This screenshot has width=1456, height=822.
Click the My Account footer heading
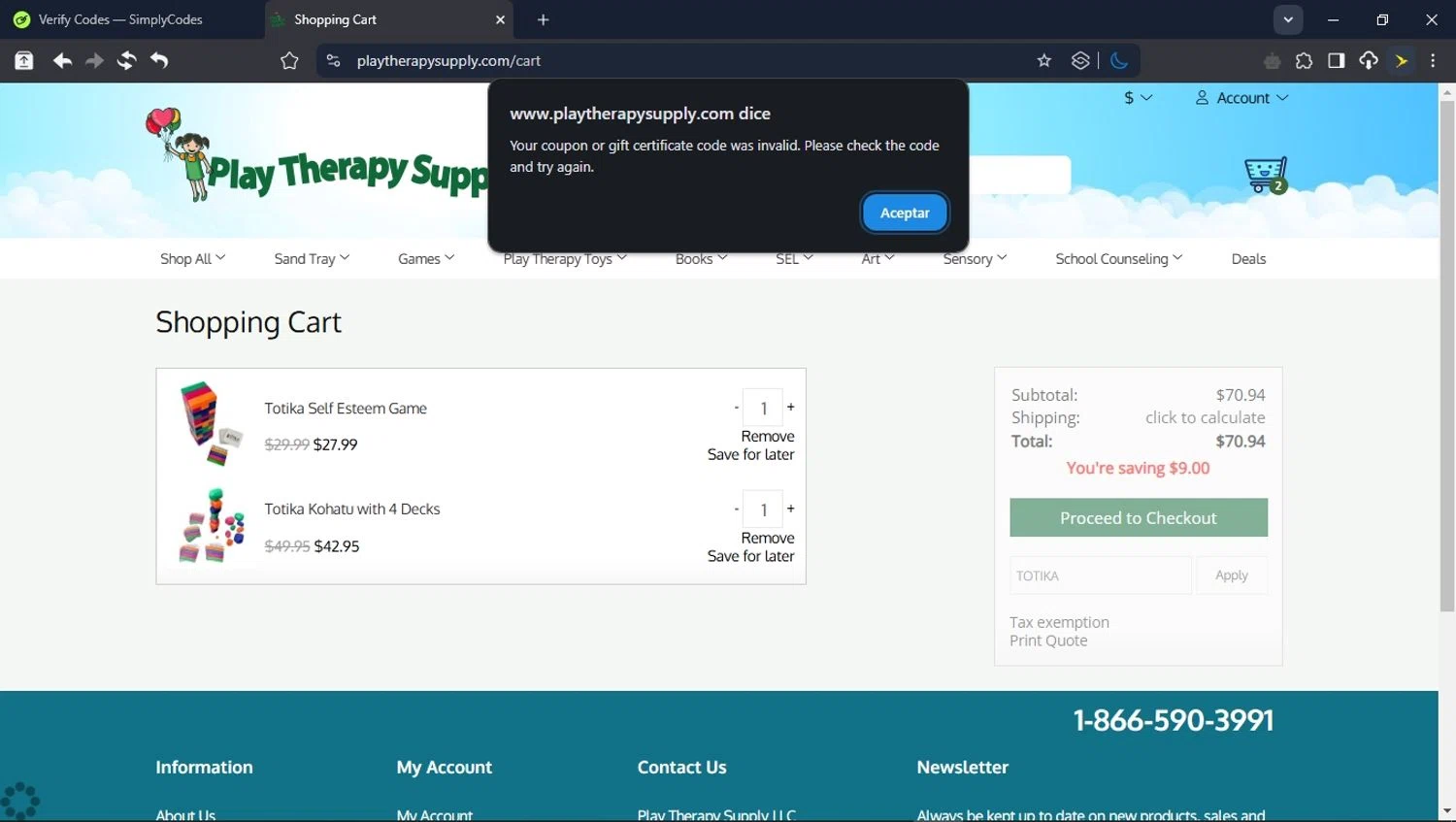[444, 768]
